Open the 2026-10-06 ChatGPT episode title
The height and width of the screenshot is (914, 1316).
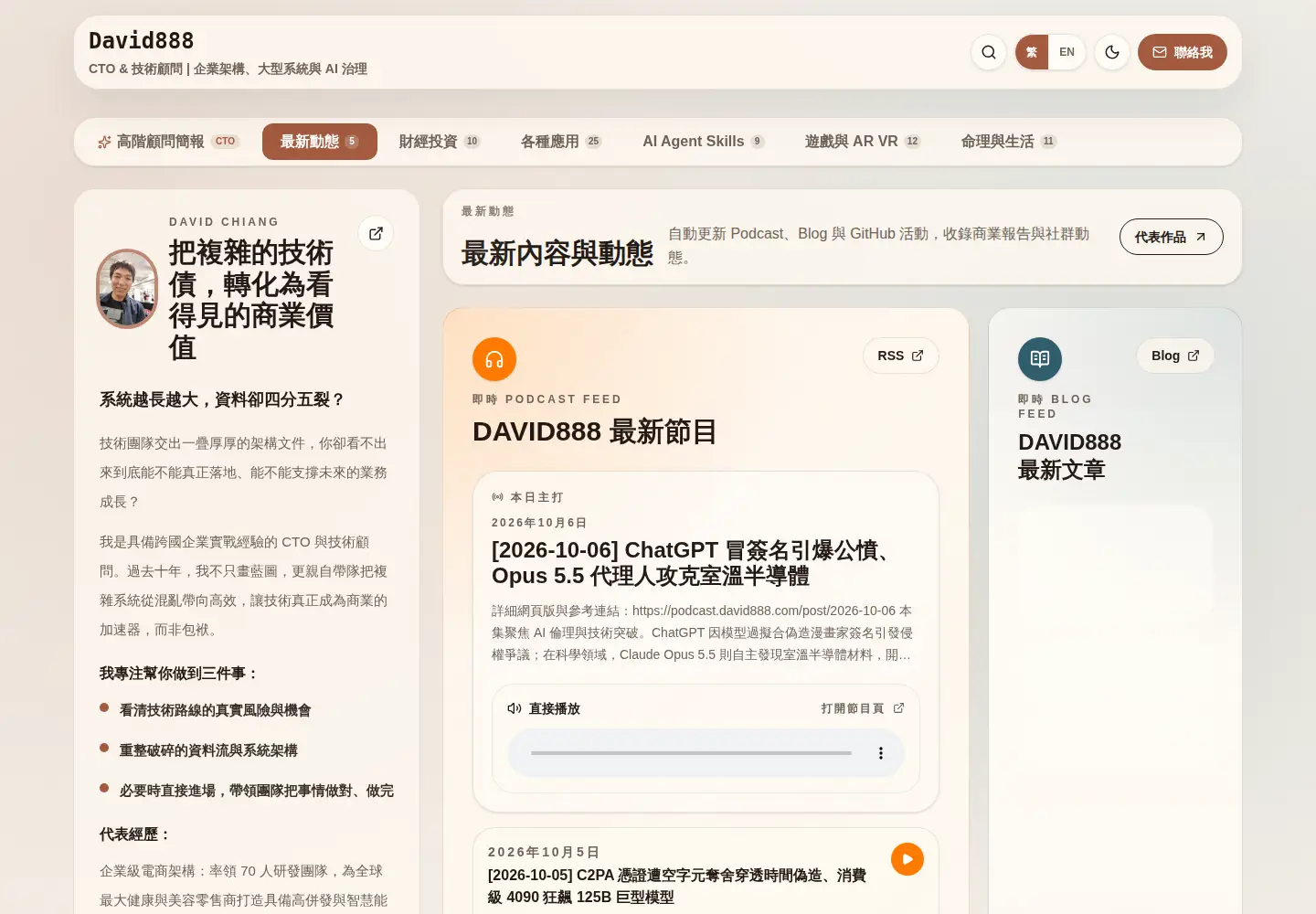click(692, 563)
